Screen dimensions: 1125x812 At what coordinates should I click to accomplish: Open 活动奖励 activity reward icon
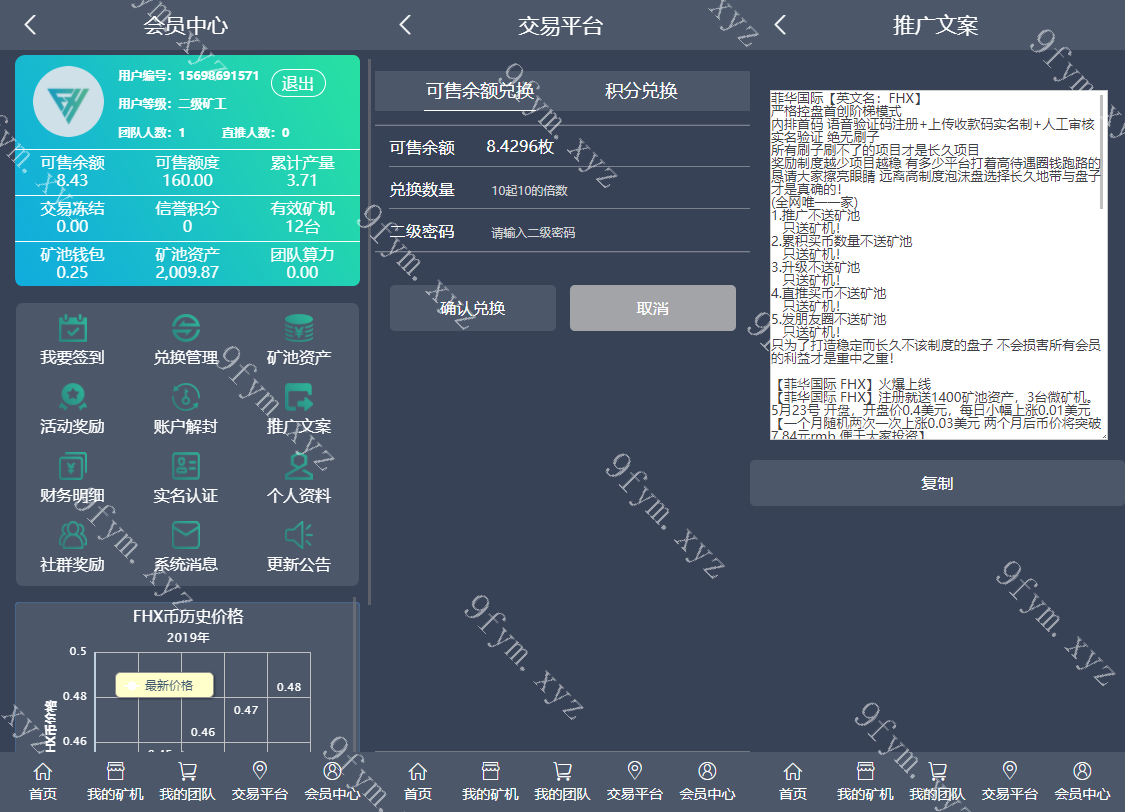click(x=72, y=397)
